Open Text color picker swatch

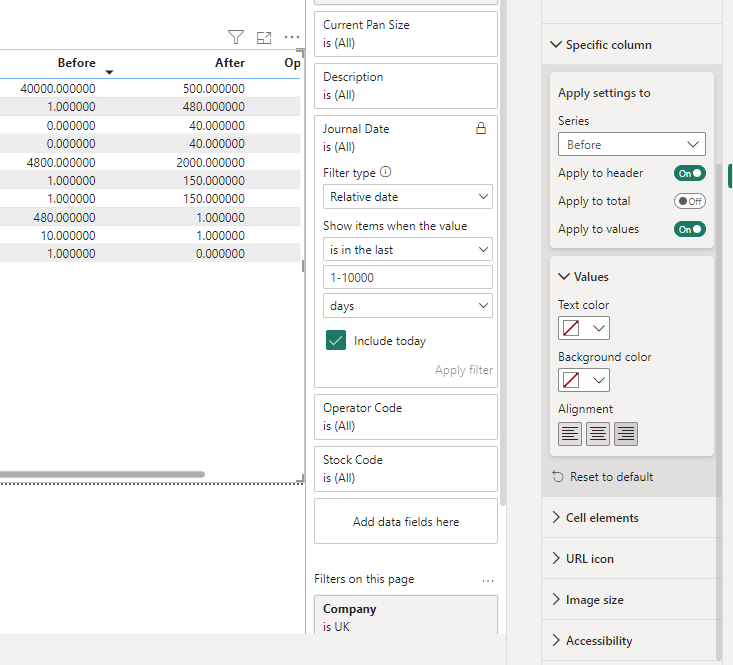[x=584, y=328]
